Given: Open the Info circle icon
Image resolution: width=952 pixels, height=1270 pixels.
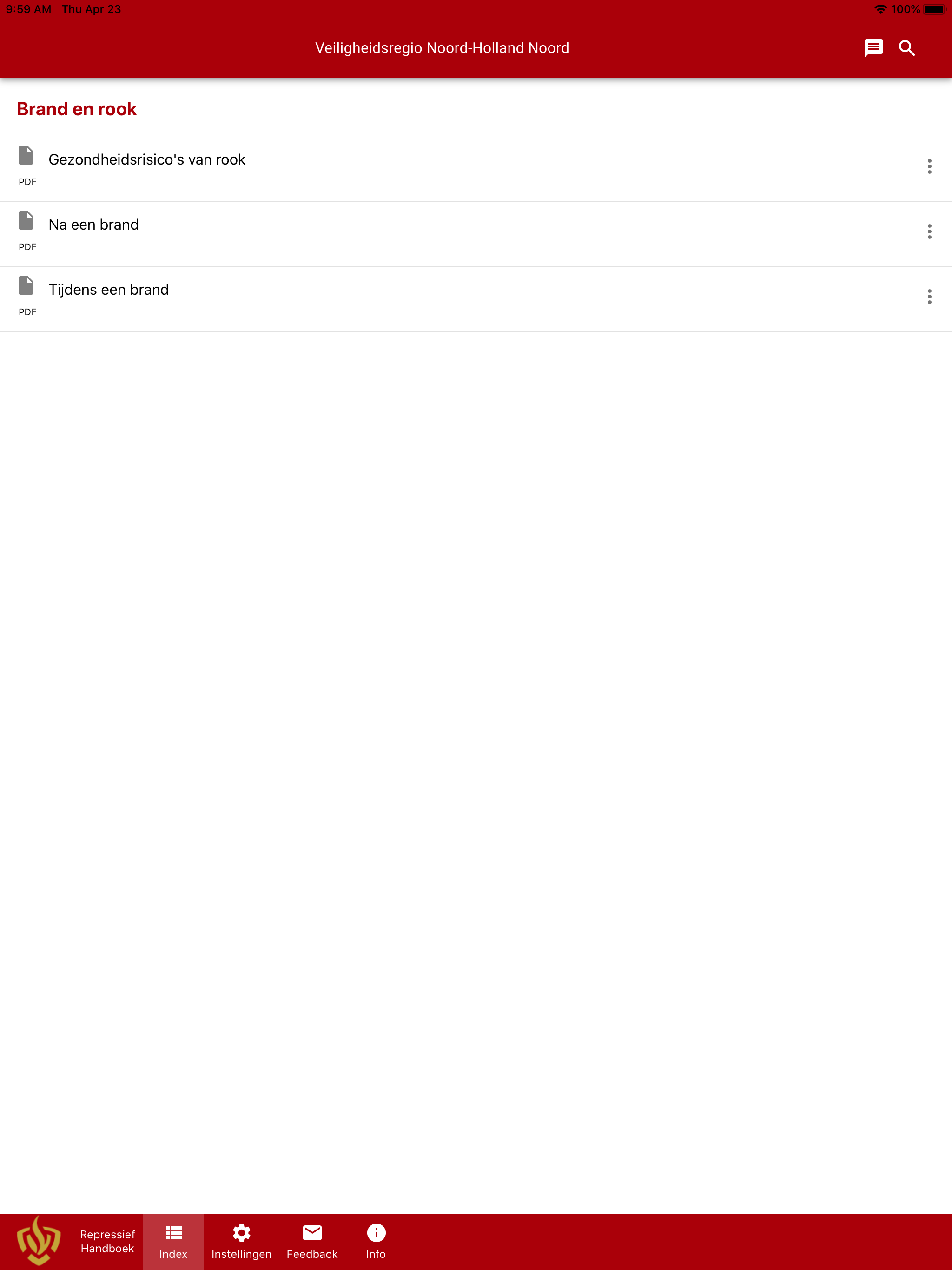Looking at the screenshot, I should pos(376,1233).
